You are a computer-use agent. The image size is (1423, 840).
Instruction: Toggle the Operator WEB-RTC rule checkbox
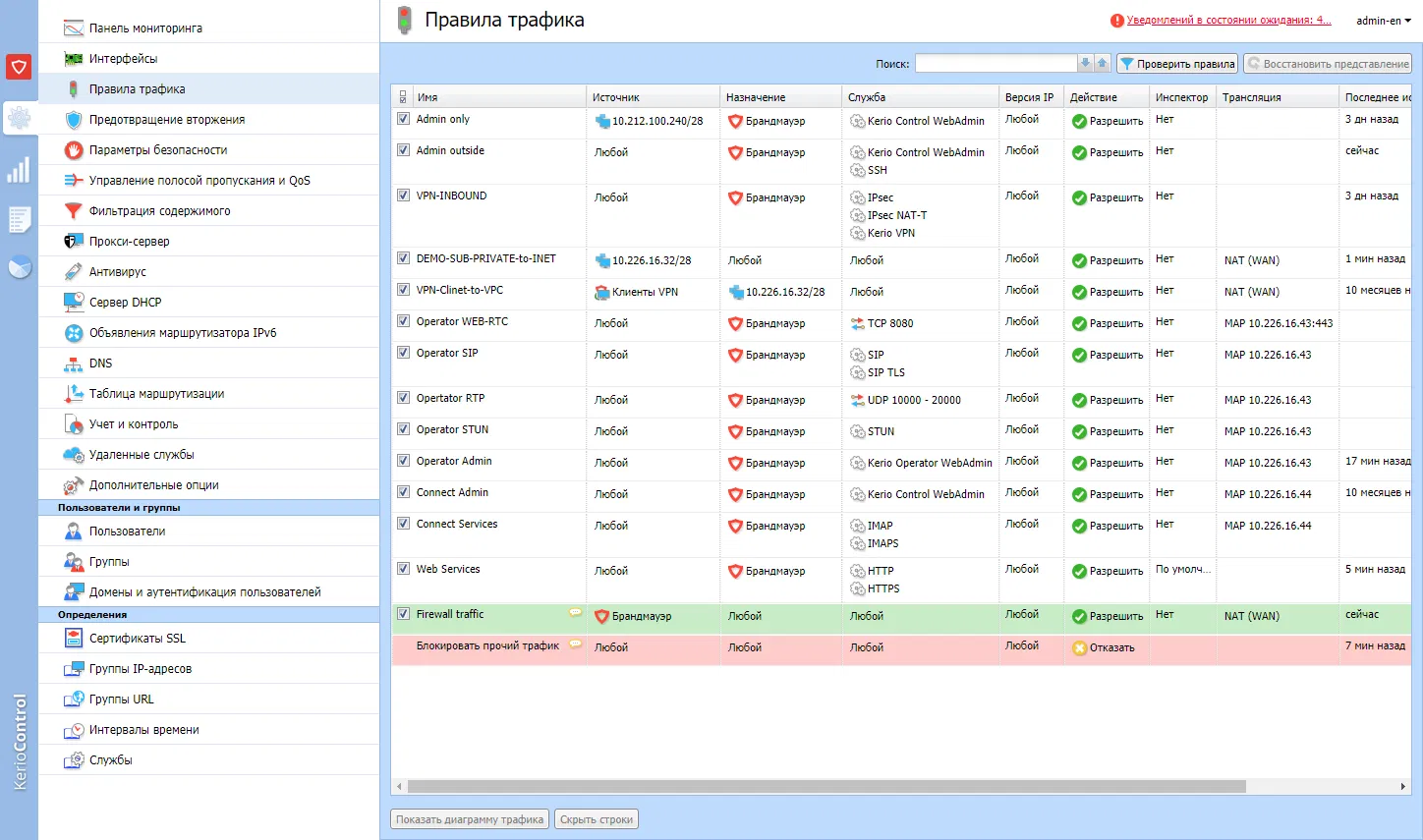click(403, 321)
